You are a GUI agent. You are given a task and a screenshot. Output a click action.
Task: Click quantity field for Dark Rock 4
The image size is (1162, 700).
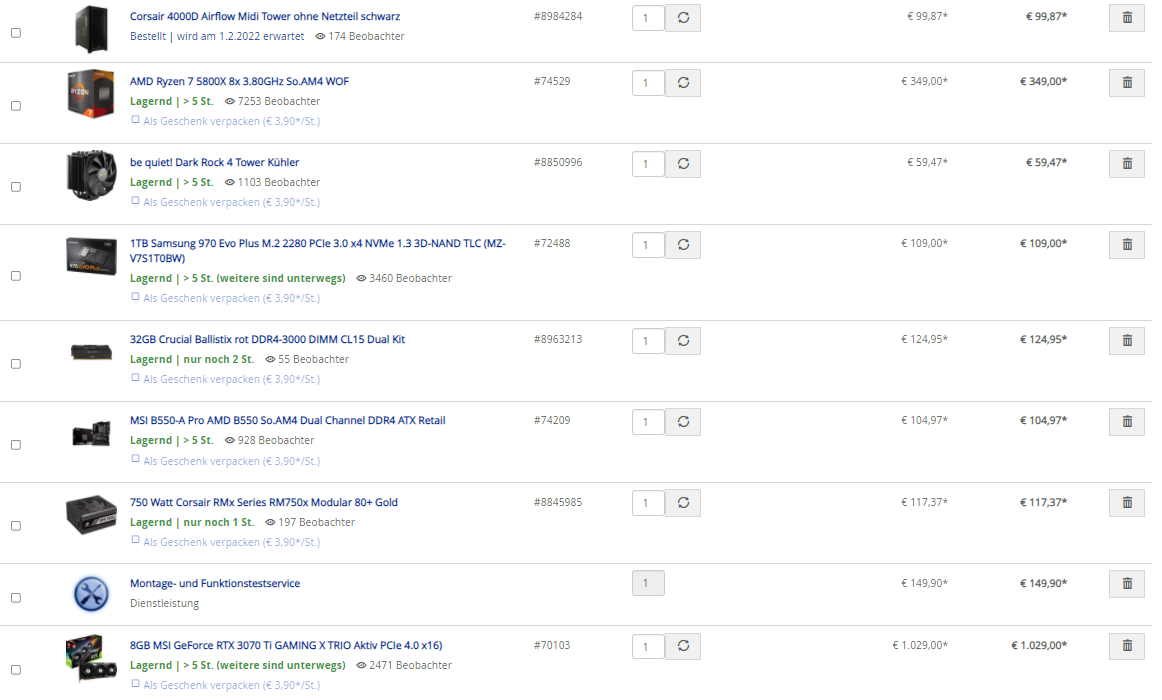pyautogui.click(x=648, y=164)
